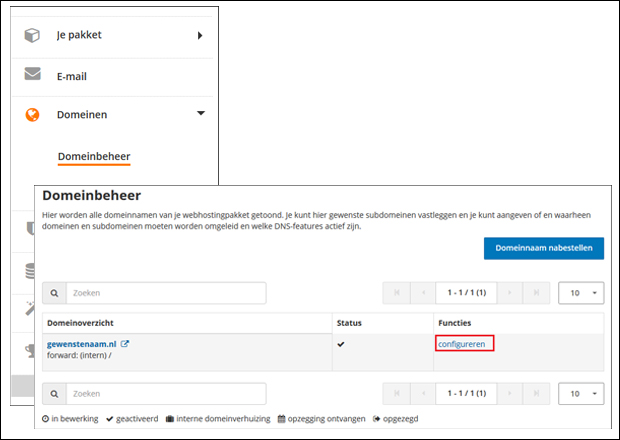Viewport: 620px width, 440px height.
Task: Click the 'geactiveerd' checkmark legend icon
Action: point(110,419)
